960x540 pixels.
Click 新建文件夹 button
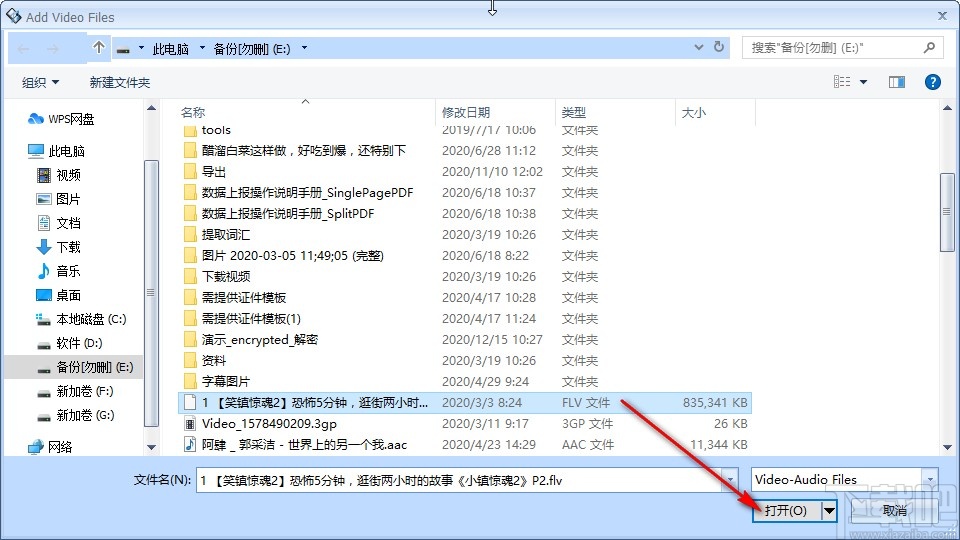point(119,82)
